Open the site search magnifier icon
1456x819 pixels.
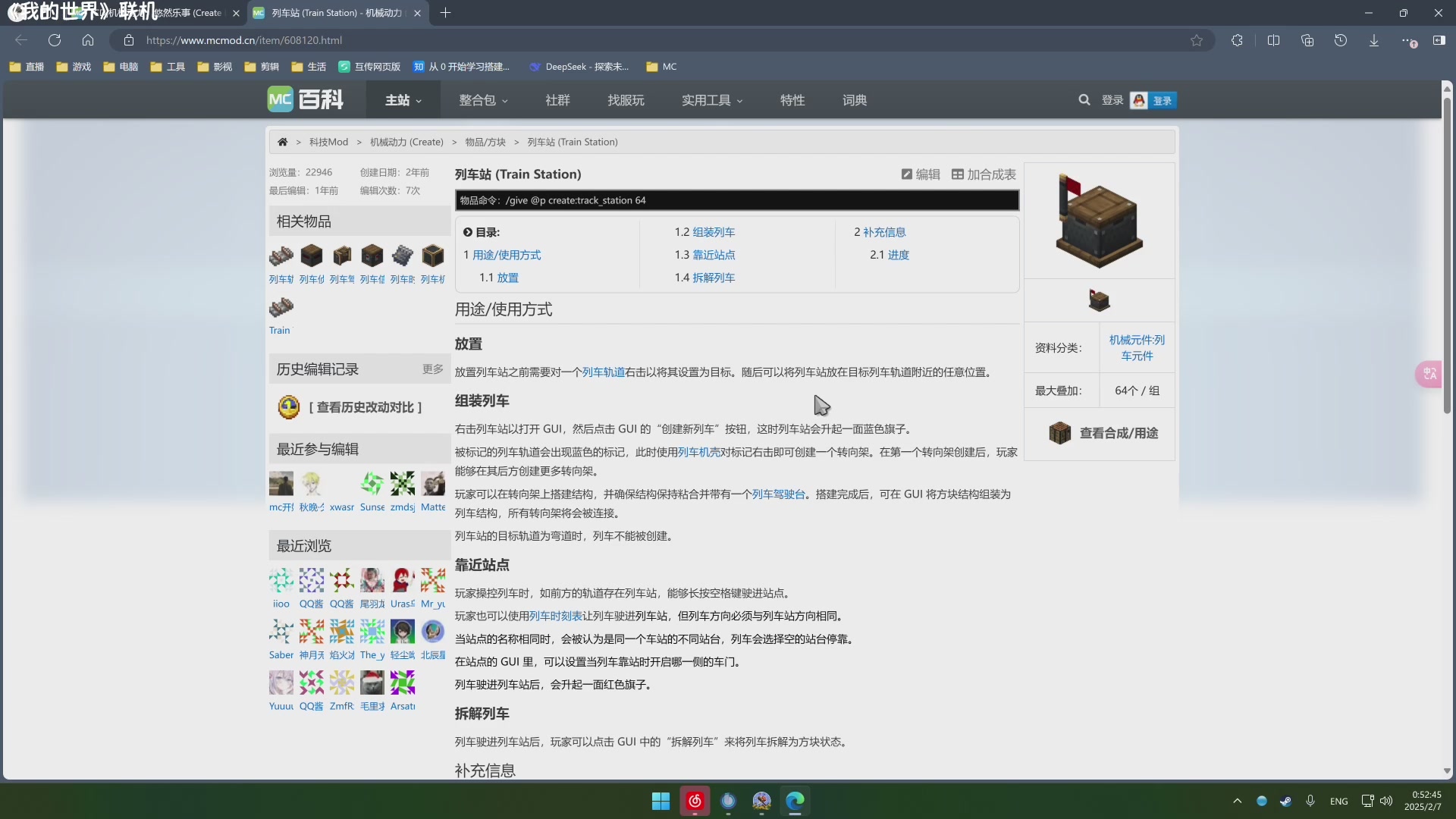(x=1084, y=99)
